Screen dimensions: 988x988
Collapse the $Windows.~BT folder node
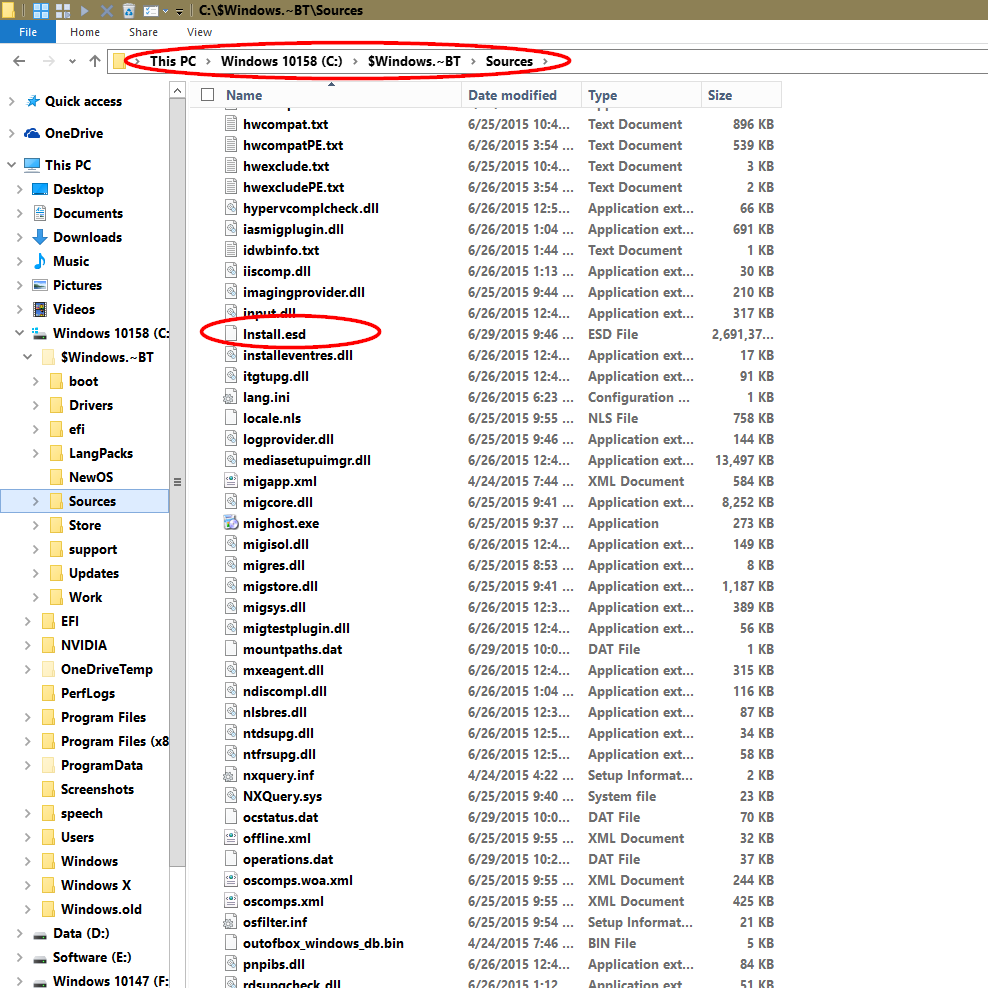[28, 357]
